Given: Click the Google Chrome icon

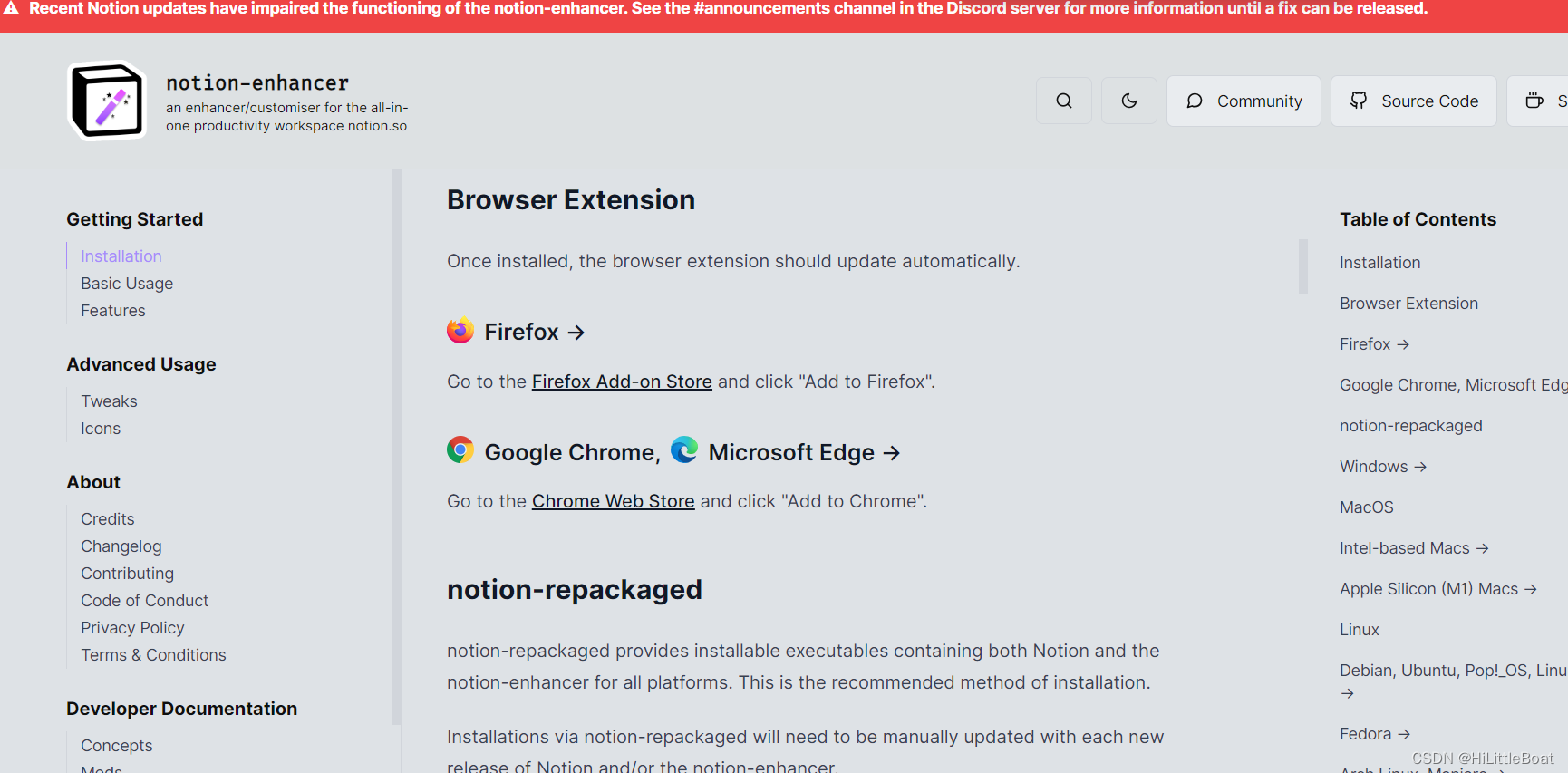Looking at the screenshot, I should tap(460, 449).
